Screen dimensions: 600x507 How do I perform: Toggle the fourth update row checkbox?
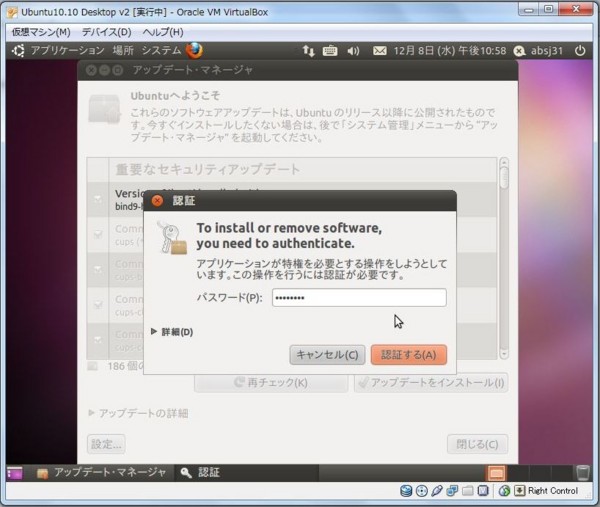pyautogui.click(x=98, y=305)
